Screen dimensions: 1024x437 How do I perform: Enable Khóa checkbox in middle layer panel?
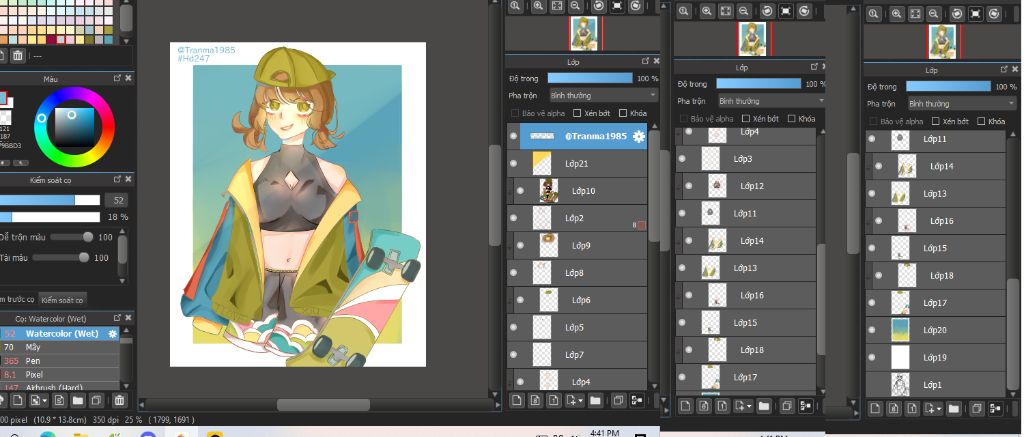pyautogui.click(x=792, y=119)
